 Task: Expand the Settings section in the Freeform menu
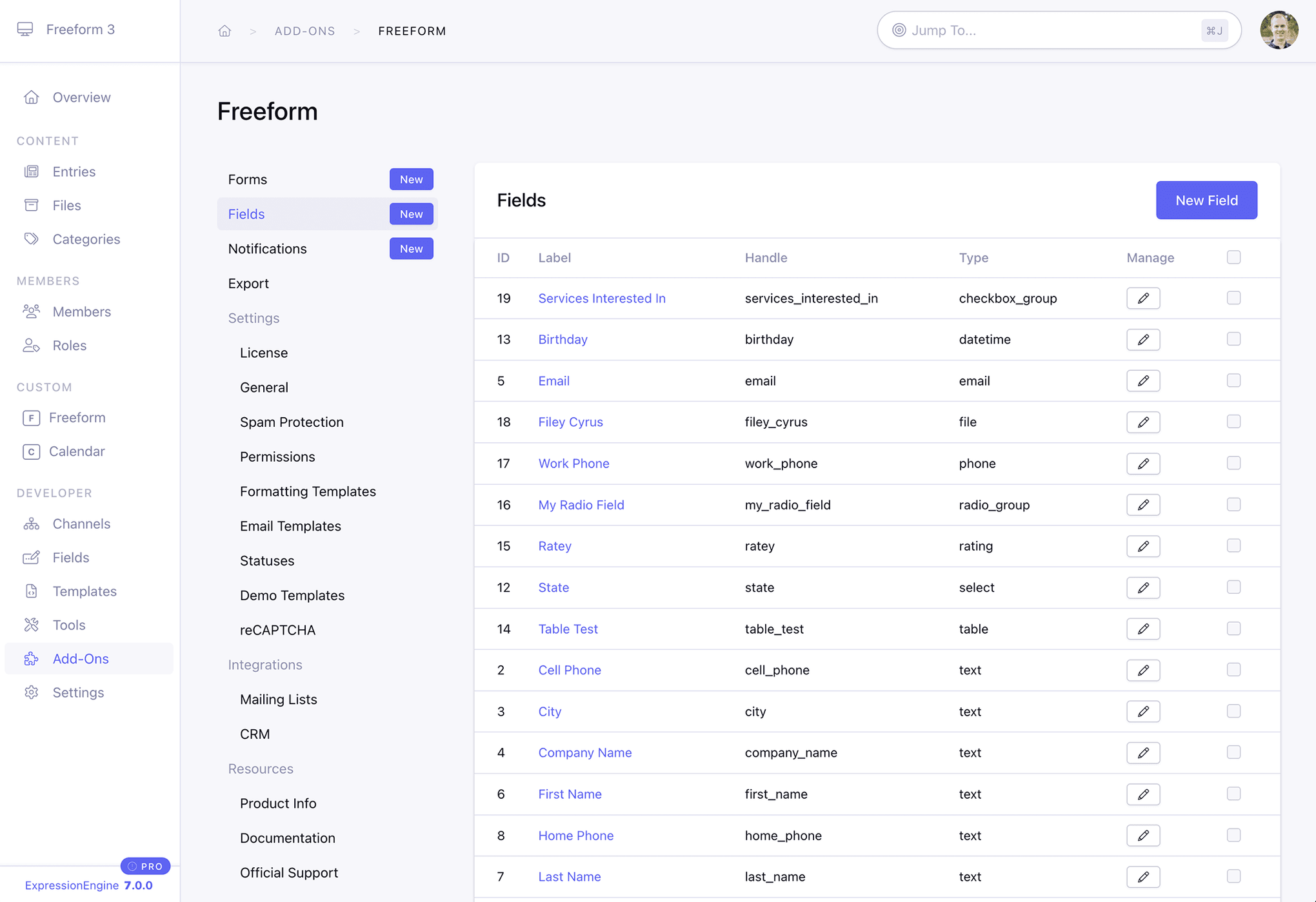[254, 318]
